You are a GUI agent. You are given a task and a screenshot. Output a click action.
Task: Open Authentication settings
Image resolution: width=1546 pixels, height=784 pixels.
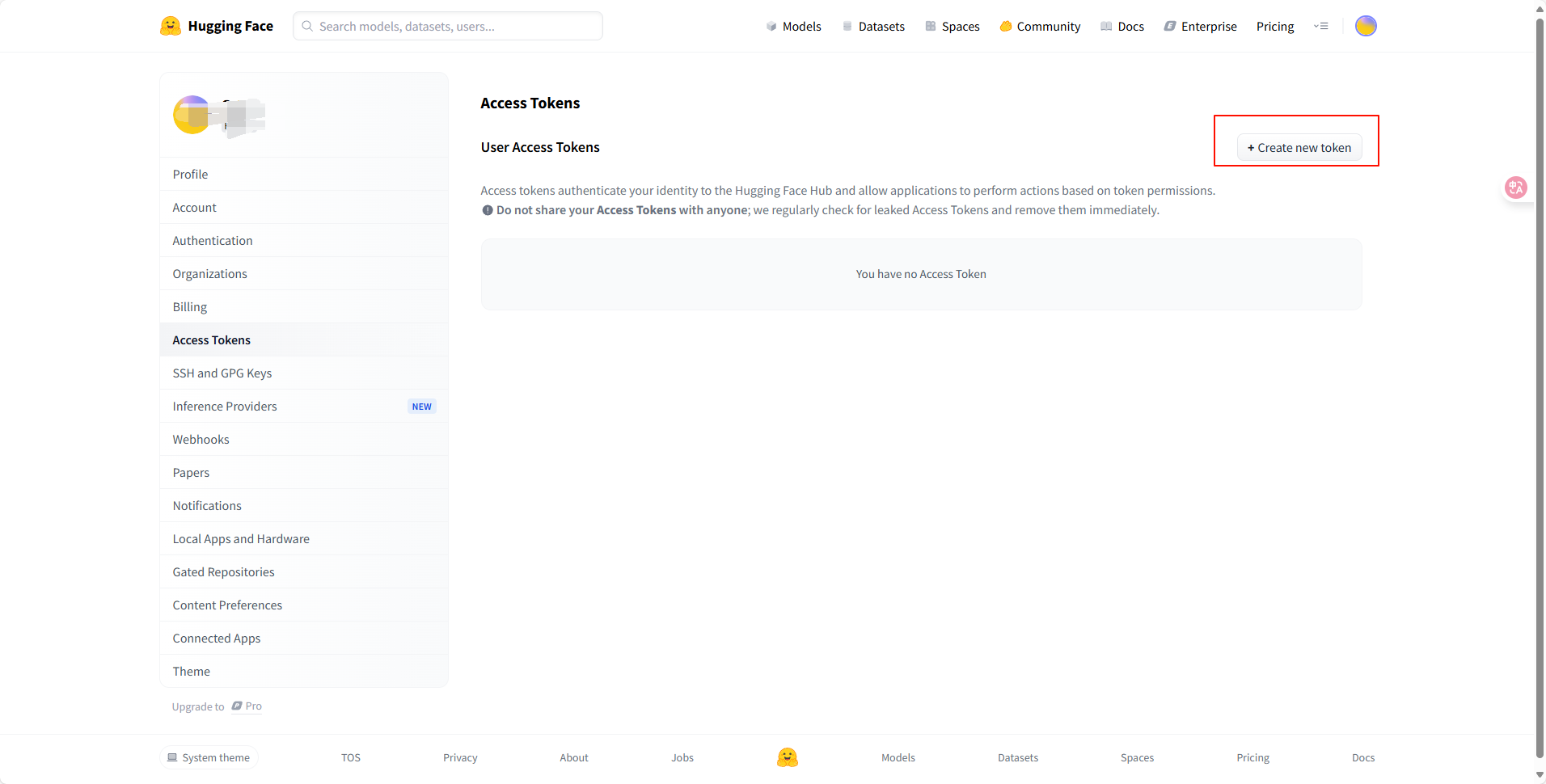(304, 240)
